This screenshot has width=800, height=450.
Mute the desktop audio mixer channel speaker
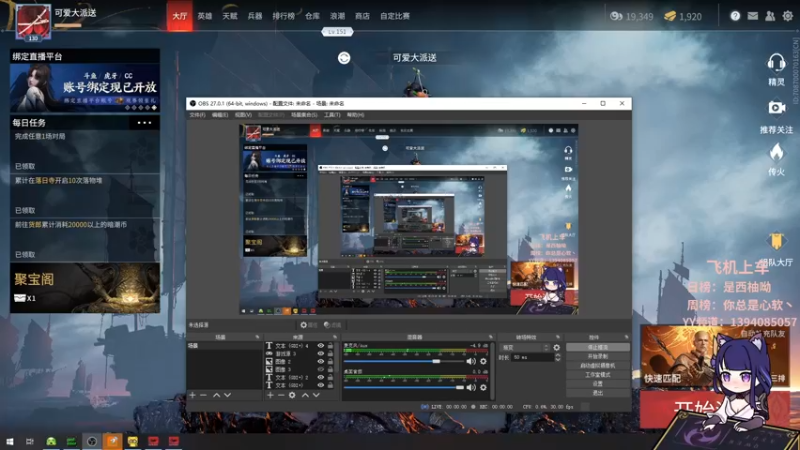tap(470, 387)
